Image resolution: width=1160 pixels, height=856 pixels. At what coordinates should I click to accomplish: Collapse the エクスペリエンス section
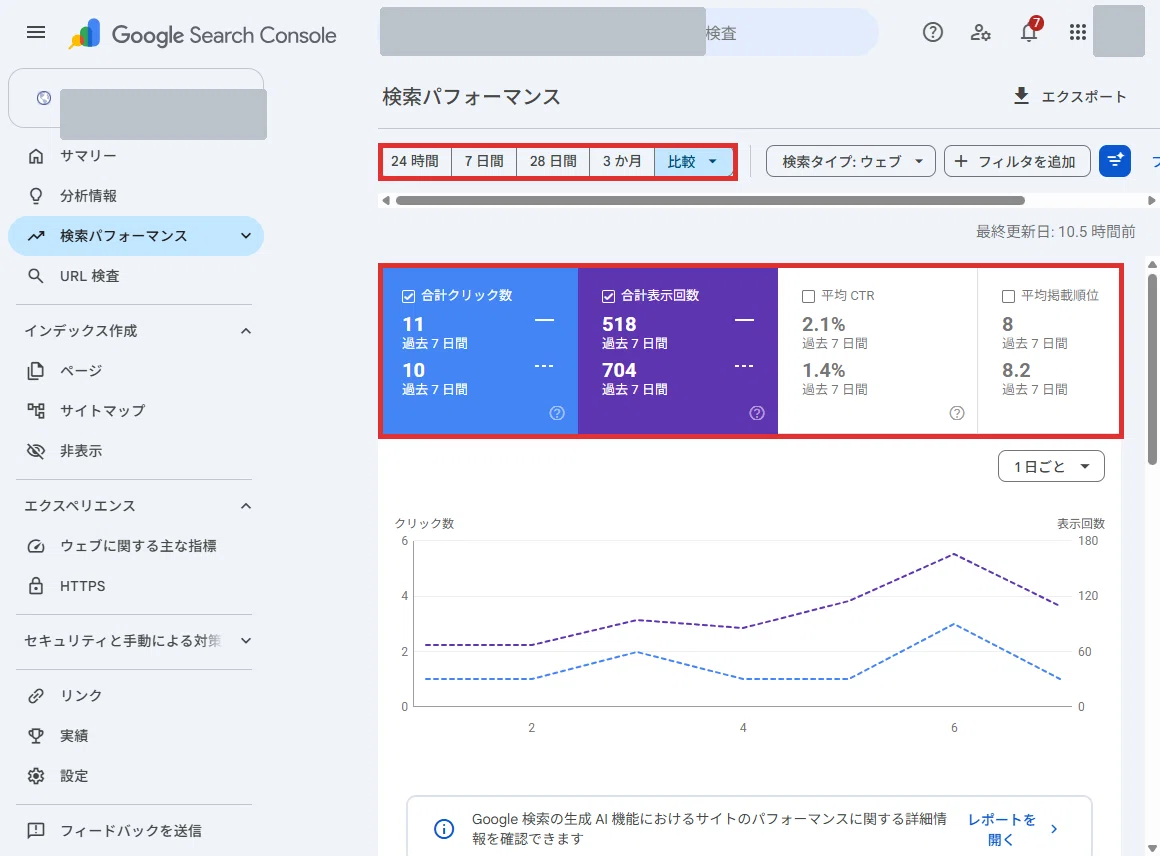(246, 506)
